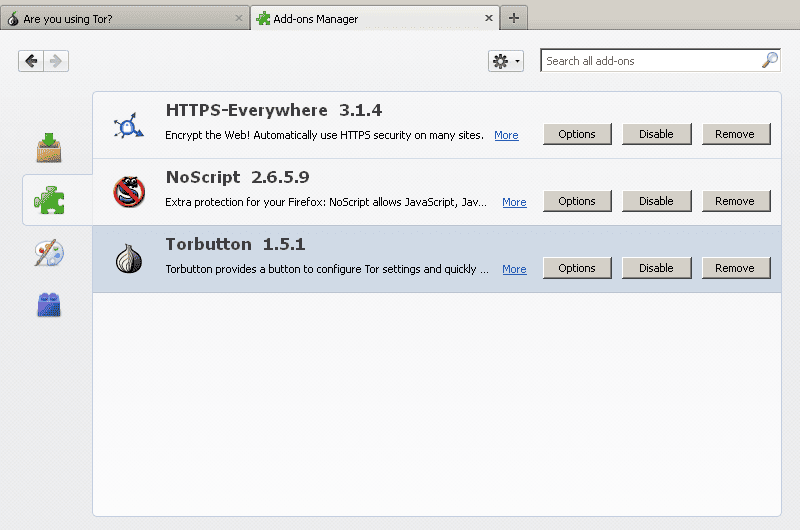Click the NoScript extension icon

pos(128,192)
